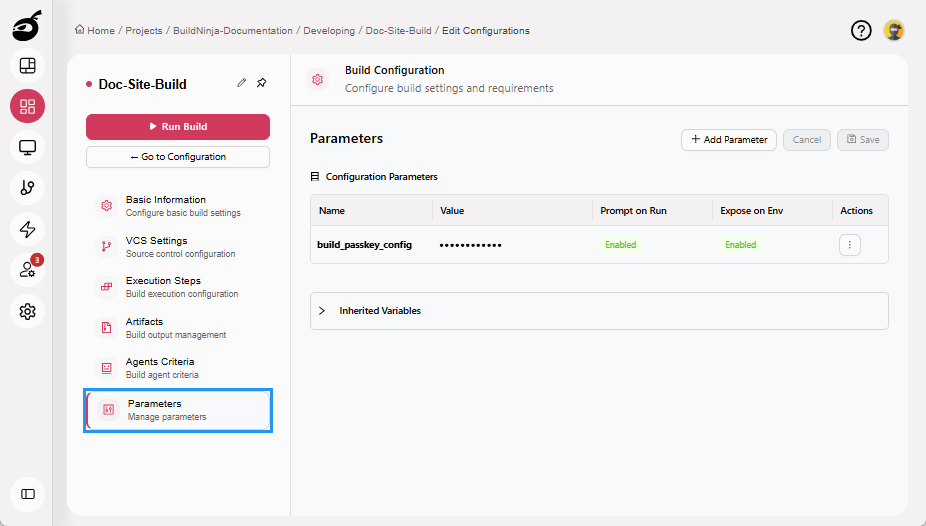Click the Prompt on Run column header
The height and width of the screenshot is (526, 926).
(633, 211)
